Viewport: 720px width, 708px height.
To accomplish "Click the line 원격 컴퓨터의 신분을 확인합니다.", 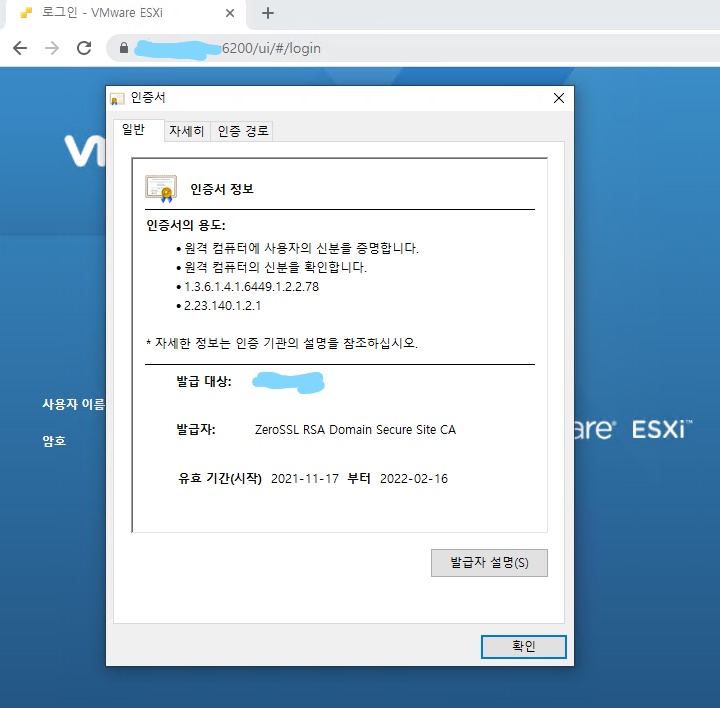I will tap(275, 267).
